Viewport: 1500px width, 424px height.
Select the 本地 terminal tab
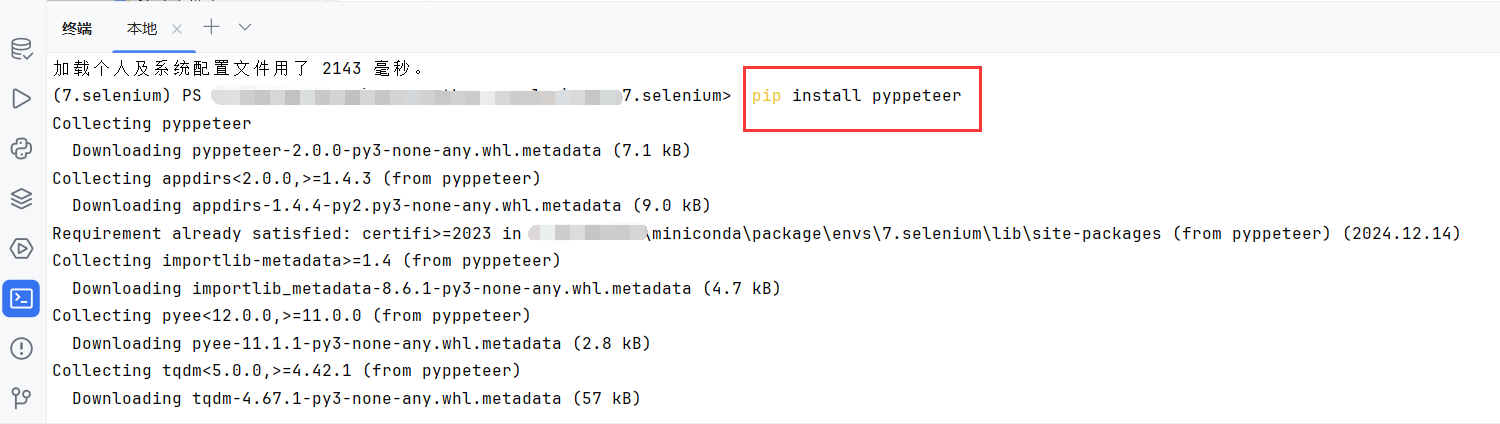point(142,28)
